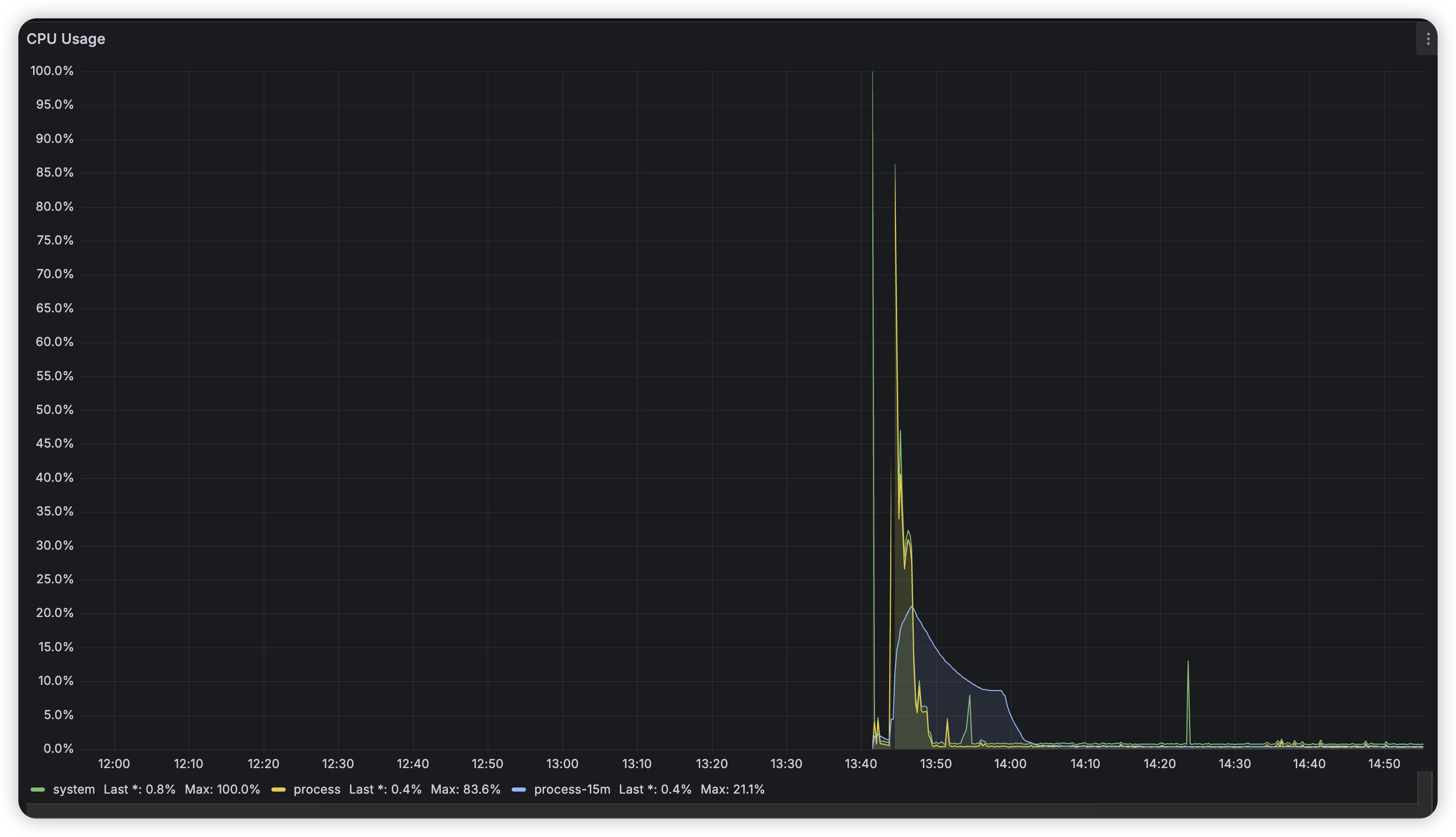Open the panel menu (three dots)
The image size is (1456, 837).
1427,38
